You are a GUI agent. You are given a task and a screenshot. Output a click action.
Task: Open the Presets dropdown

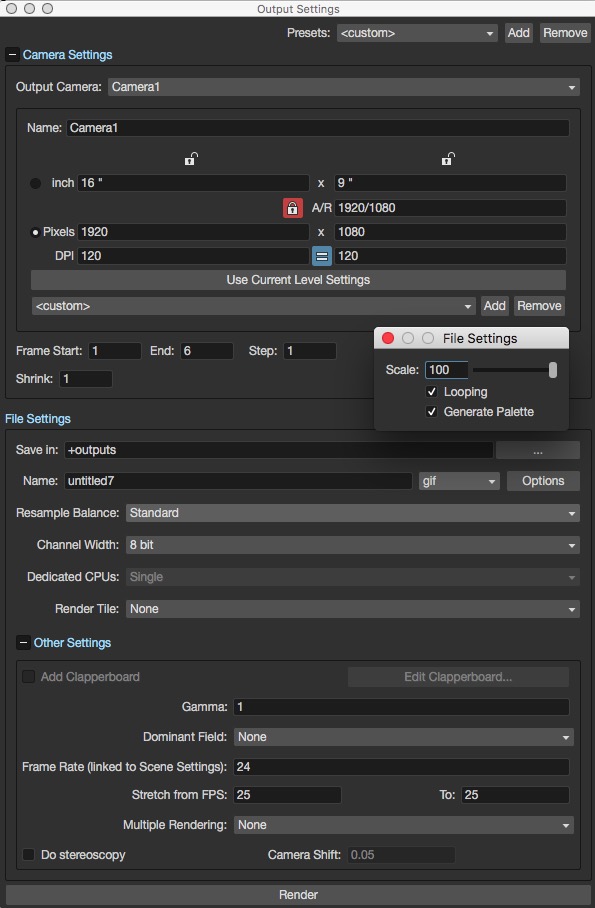[x=417, y=33]
